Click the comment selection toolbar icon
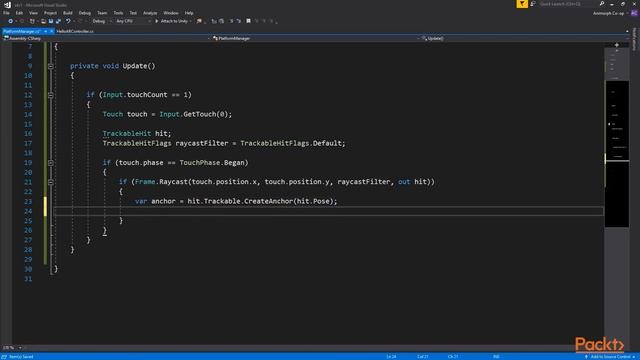Viewport: 640px width, 360px height. (x=231, y=21)
